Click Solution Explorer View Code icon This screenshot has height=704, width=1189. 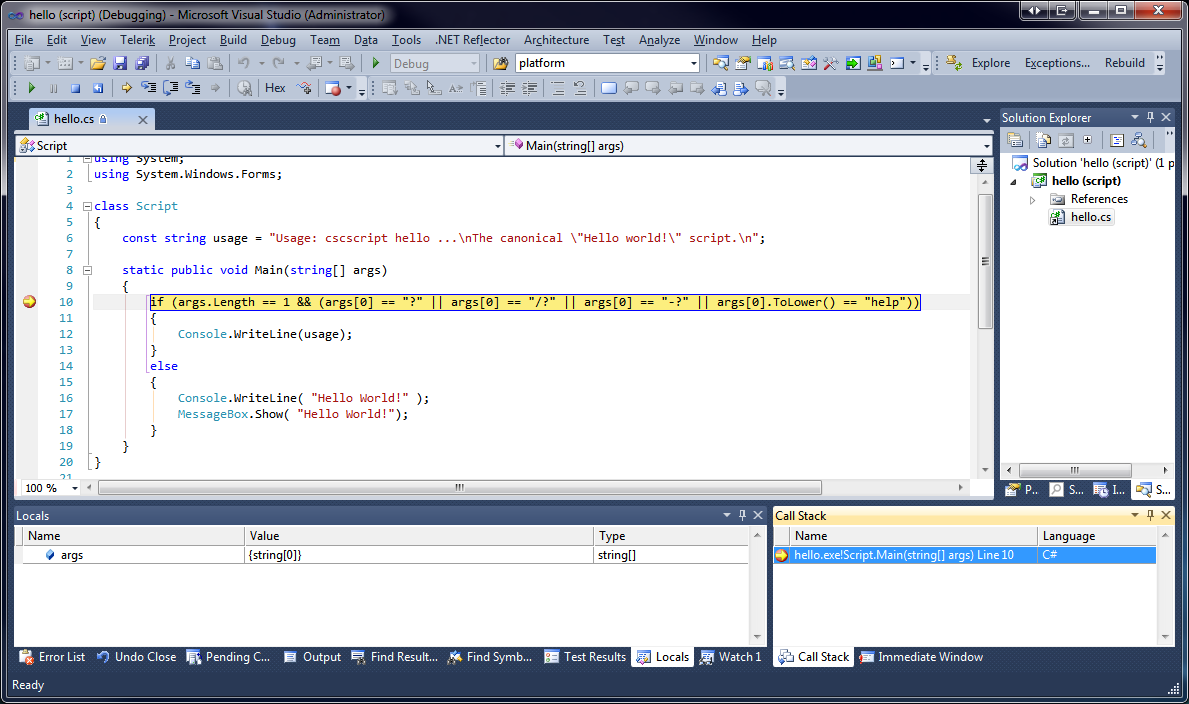pos(1116,140)
